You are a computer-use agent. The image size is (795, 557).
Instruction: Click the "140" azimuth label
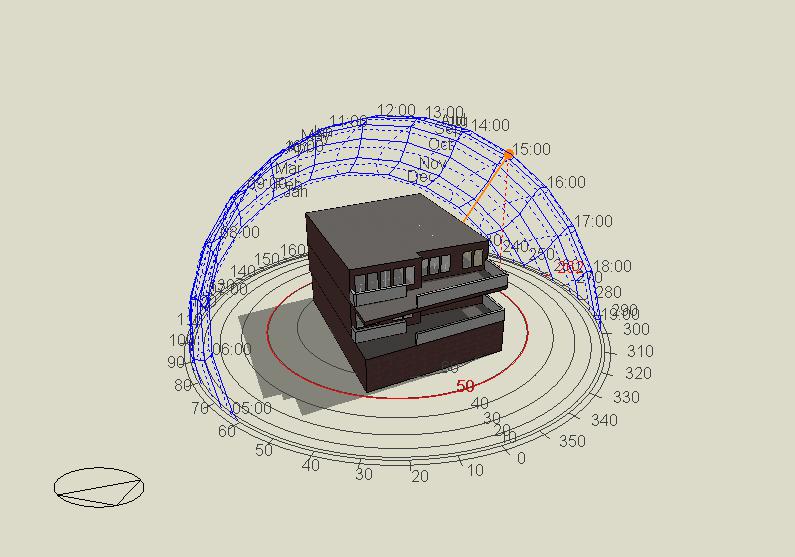pyautogui.click(x=243, y=271)
